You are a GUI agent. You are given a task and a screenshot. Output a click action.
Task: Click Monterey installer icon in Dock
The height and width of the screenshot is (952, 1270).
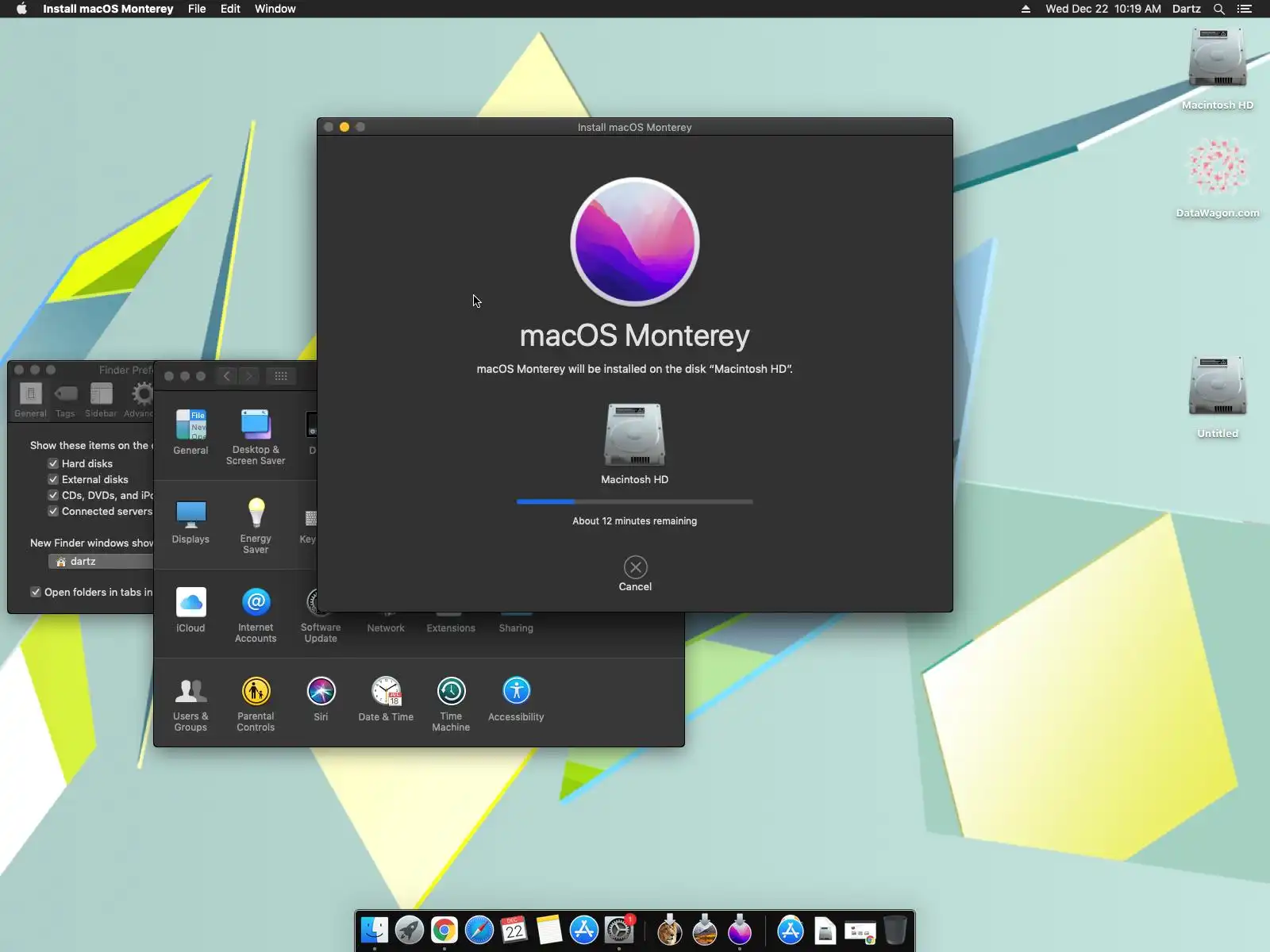740,930
